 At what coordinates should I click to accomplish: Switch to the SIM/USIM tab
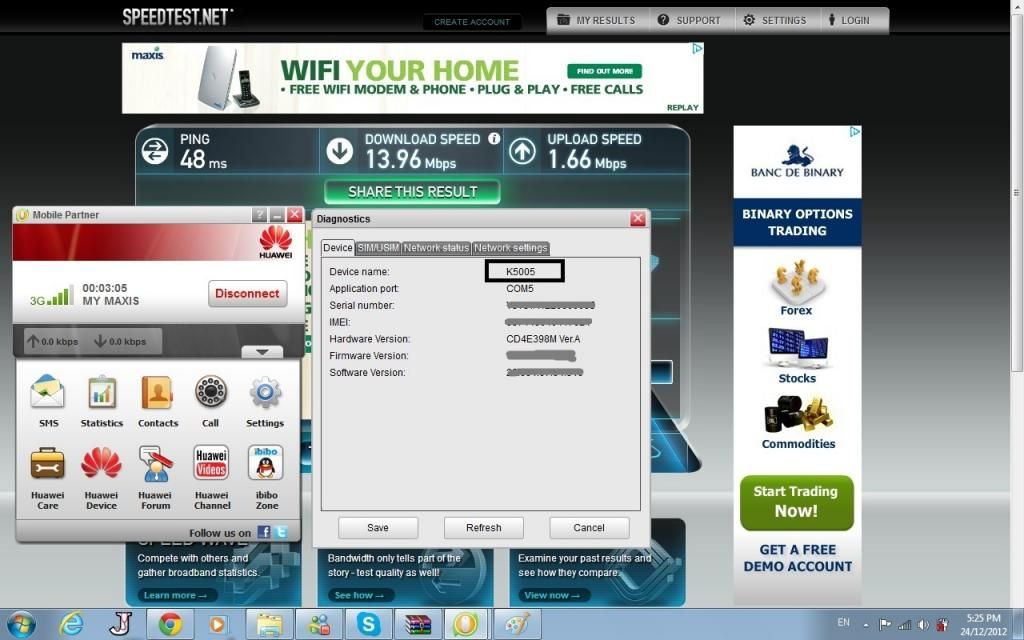pos(378,248)
